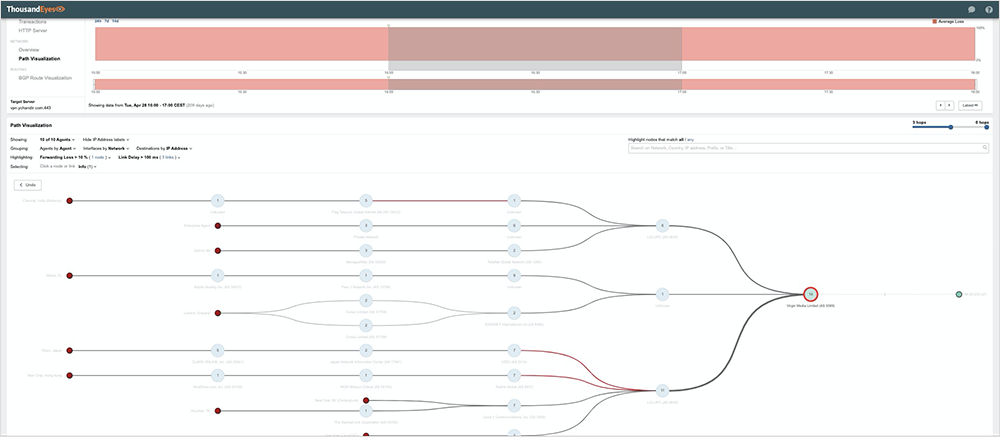
Task: Expand the '10 of 10 Agents' dropdown
Action: 58,139
